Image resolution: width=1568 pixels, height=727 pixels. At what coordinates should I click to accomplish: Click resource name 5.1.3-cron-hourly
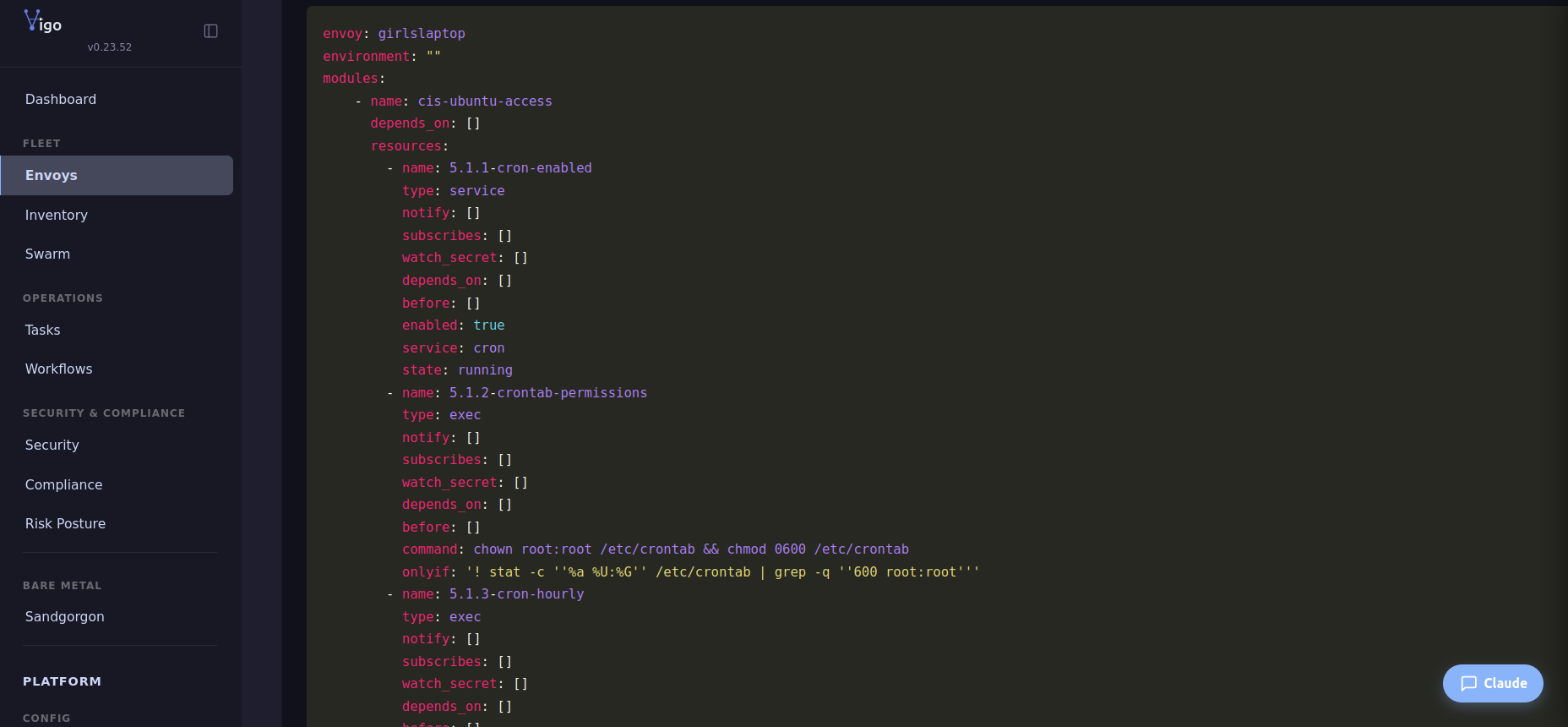click(516, 594)
